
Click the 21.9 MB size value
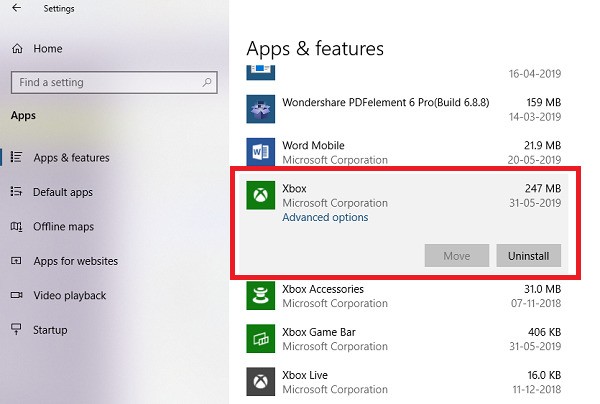[x=542, y=145]
